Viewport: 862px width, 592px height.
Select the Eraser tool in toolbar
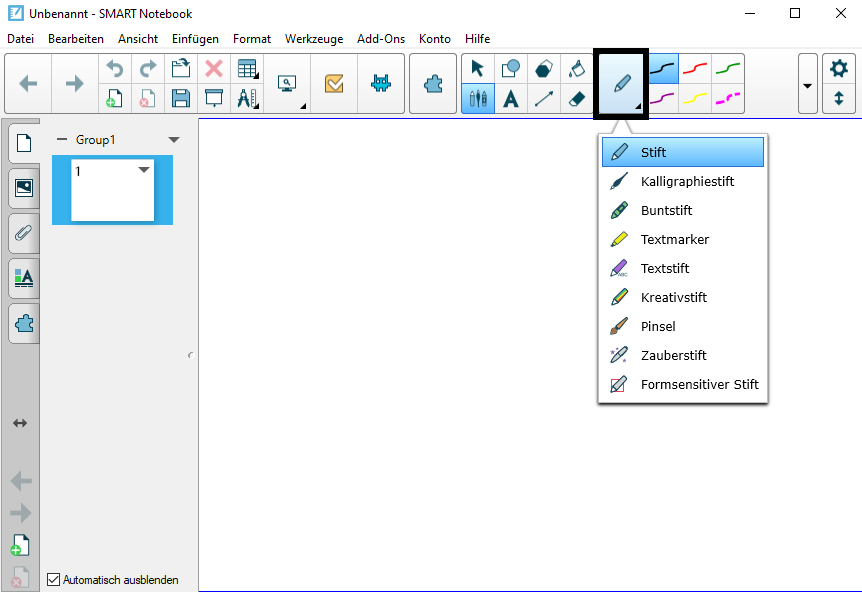[575, 98]
